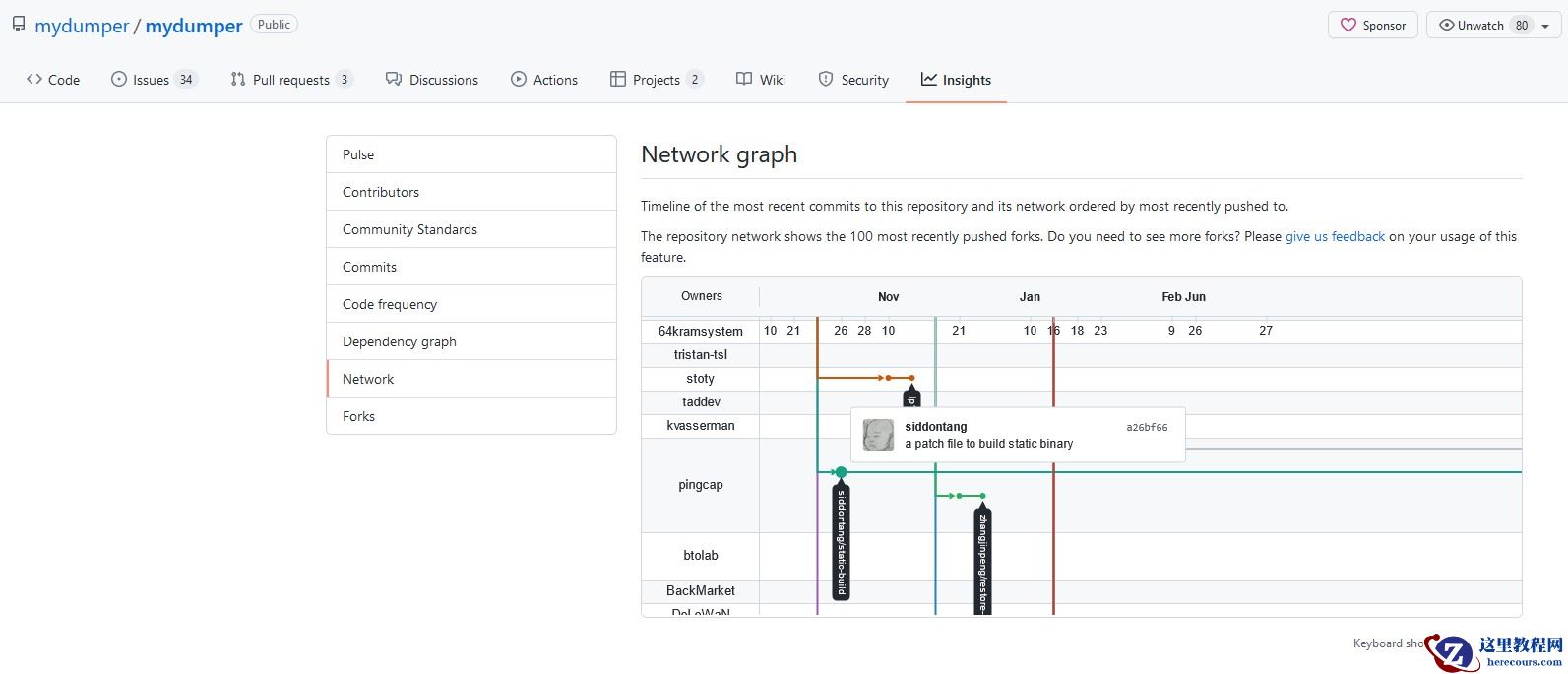Image resolution: width=1568 pixels, height=674 pixels.
Task: Click the Projects count badge 2
Action: tap(695, 80)
